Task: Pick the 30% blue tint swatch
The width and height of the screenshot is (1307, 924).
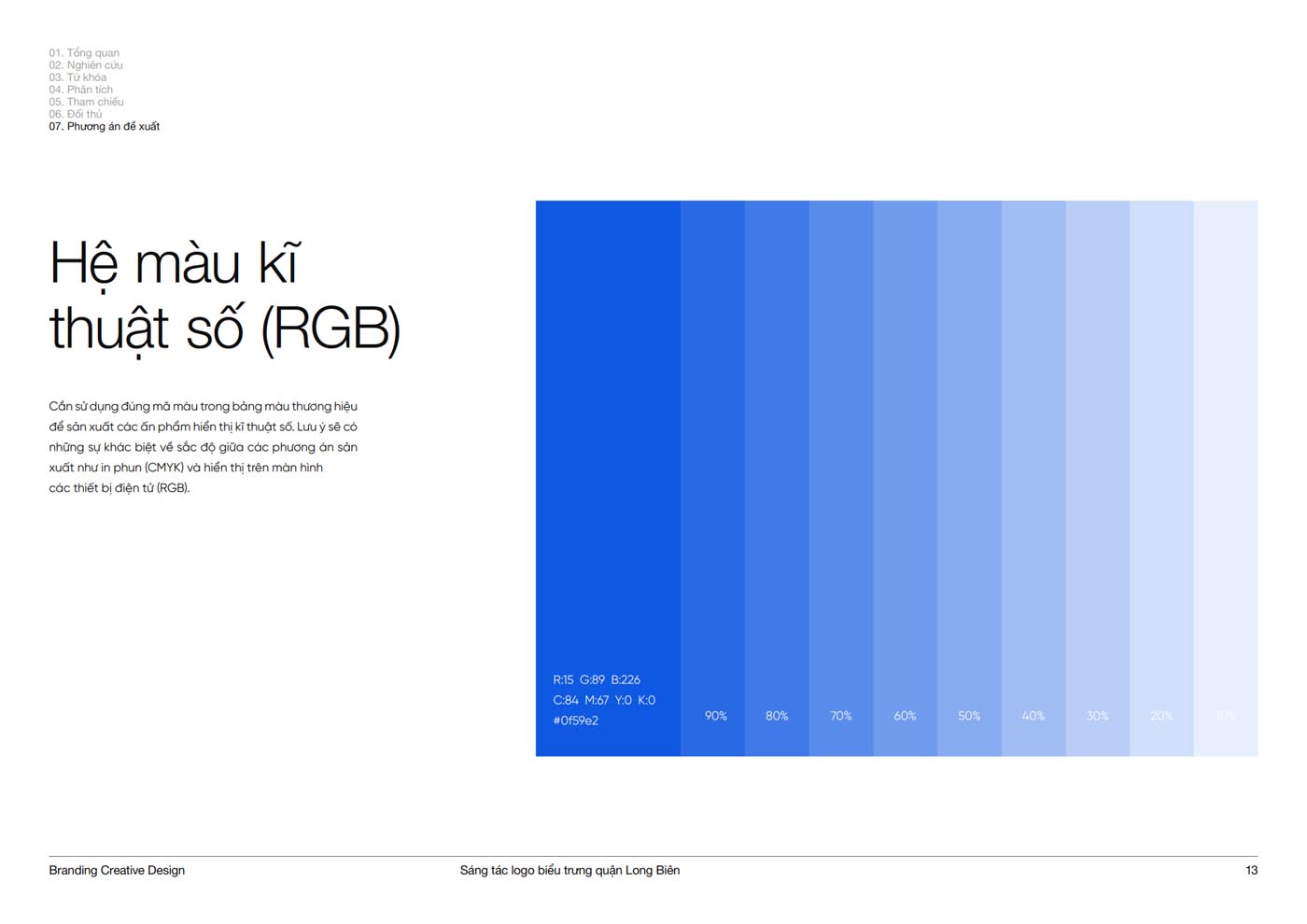Action: (1098, 478)
